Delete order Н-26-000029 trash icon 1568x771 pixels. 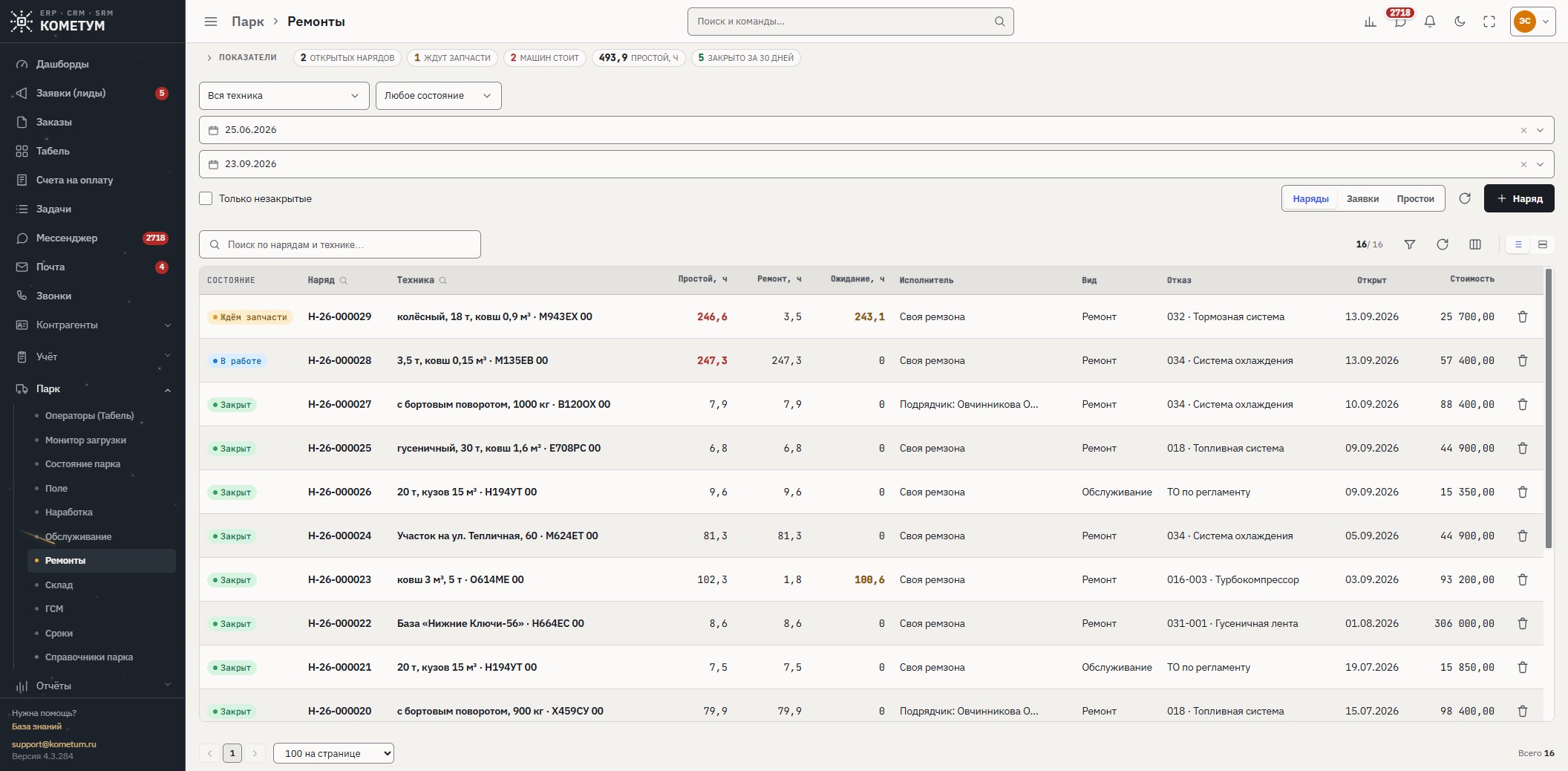click(1523, 316)
